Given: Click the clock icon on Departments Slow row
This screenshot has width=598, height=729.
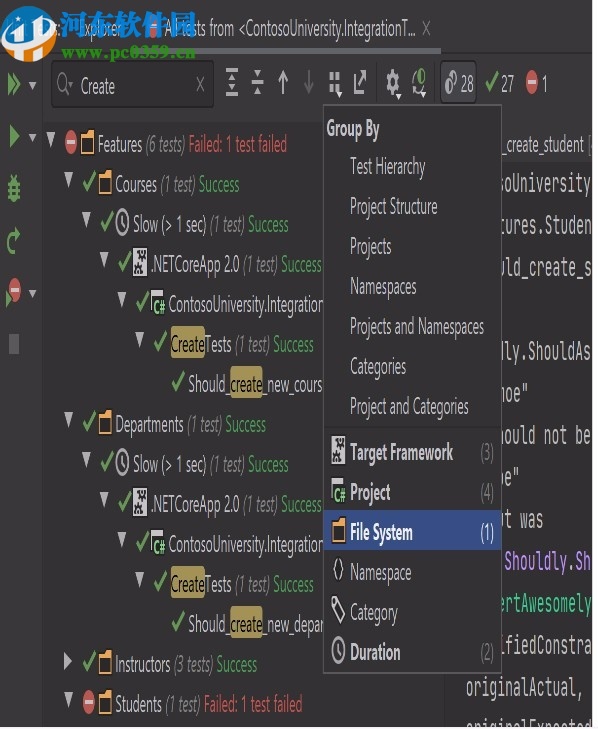Looking at the screenshot, I should pyautogui.click(x=122, y=463).
